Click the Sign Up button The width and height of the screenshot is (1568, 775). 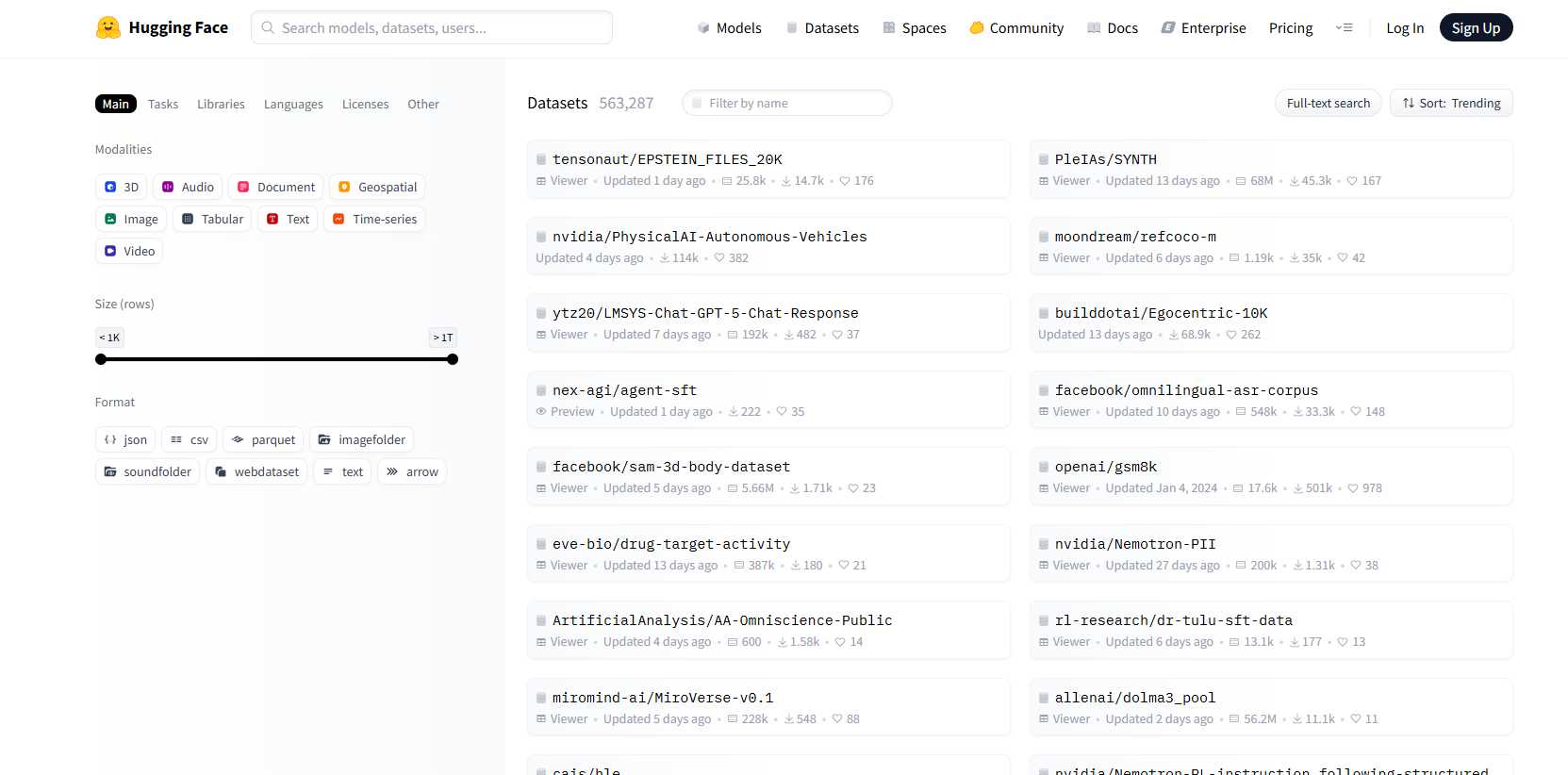[1476, 27]
